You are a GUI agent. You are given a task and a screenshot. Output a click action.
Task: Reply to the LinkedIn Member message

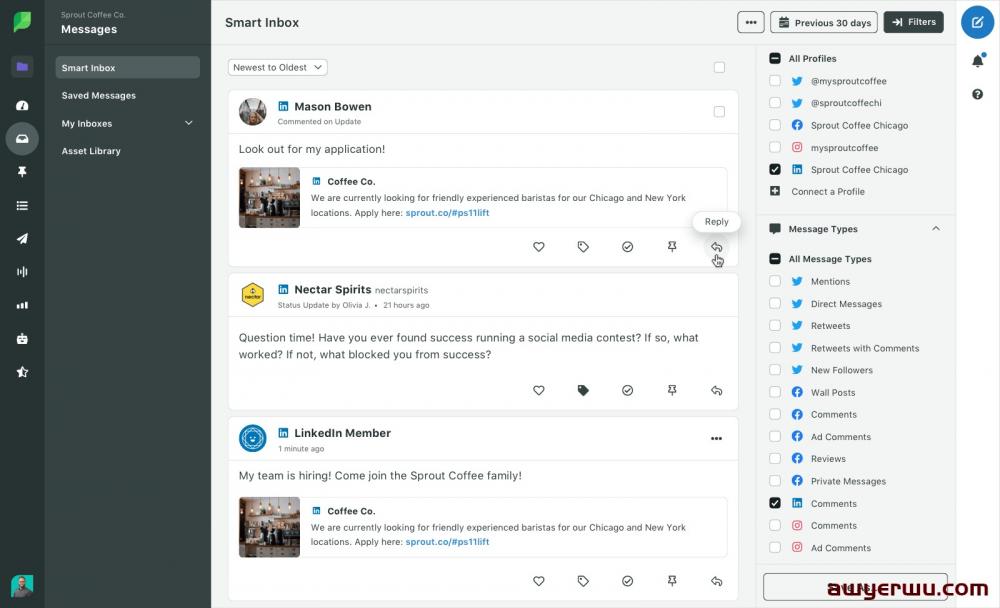coord(717,581)
